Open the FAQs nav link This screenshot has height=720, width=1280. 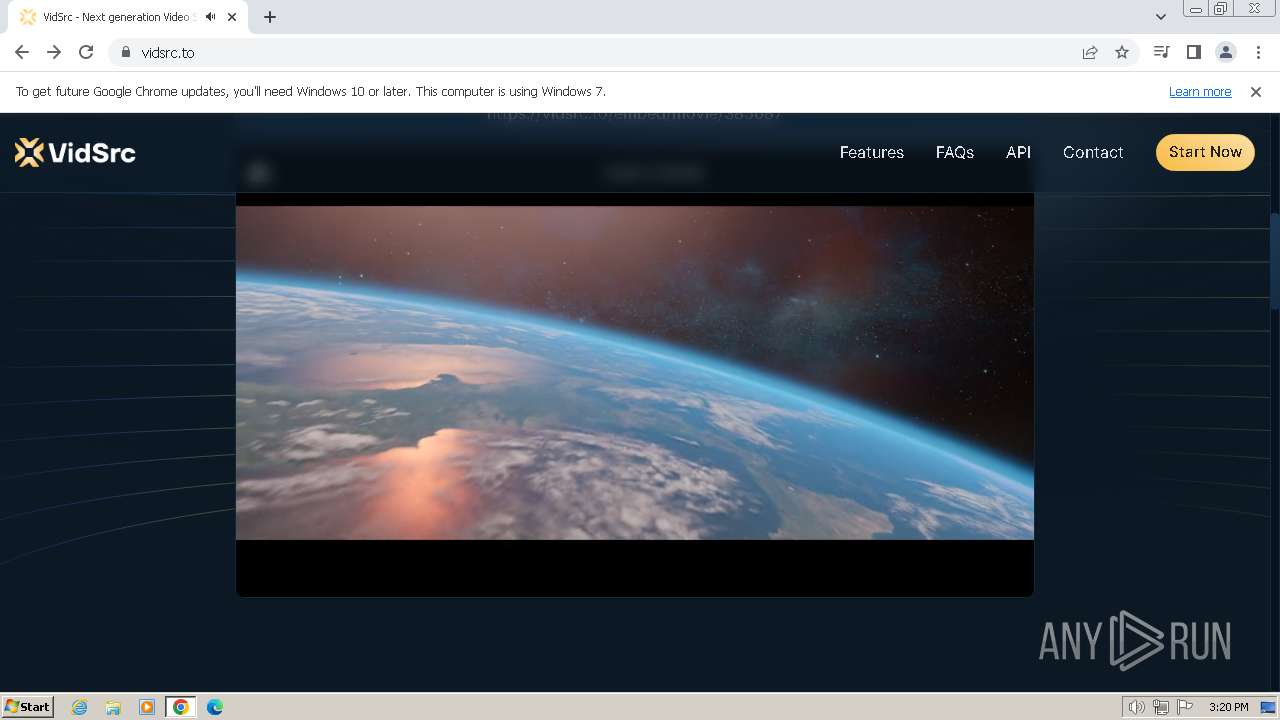(x=954, y=152)
